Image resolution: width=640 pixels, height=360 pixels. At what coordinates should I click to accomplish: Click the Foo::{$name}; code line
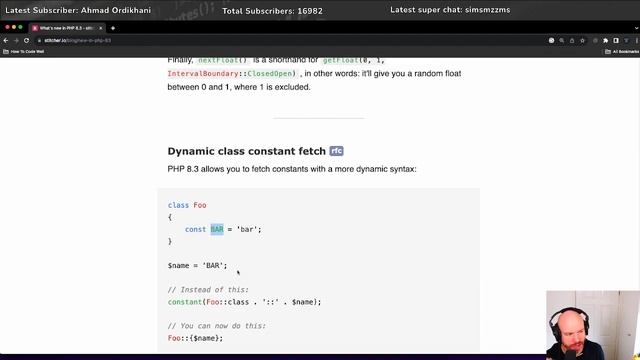coord(195,338)
